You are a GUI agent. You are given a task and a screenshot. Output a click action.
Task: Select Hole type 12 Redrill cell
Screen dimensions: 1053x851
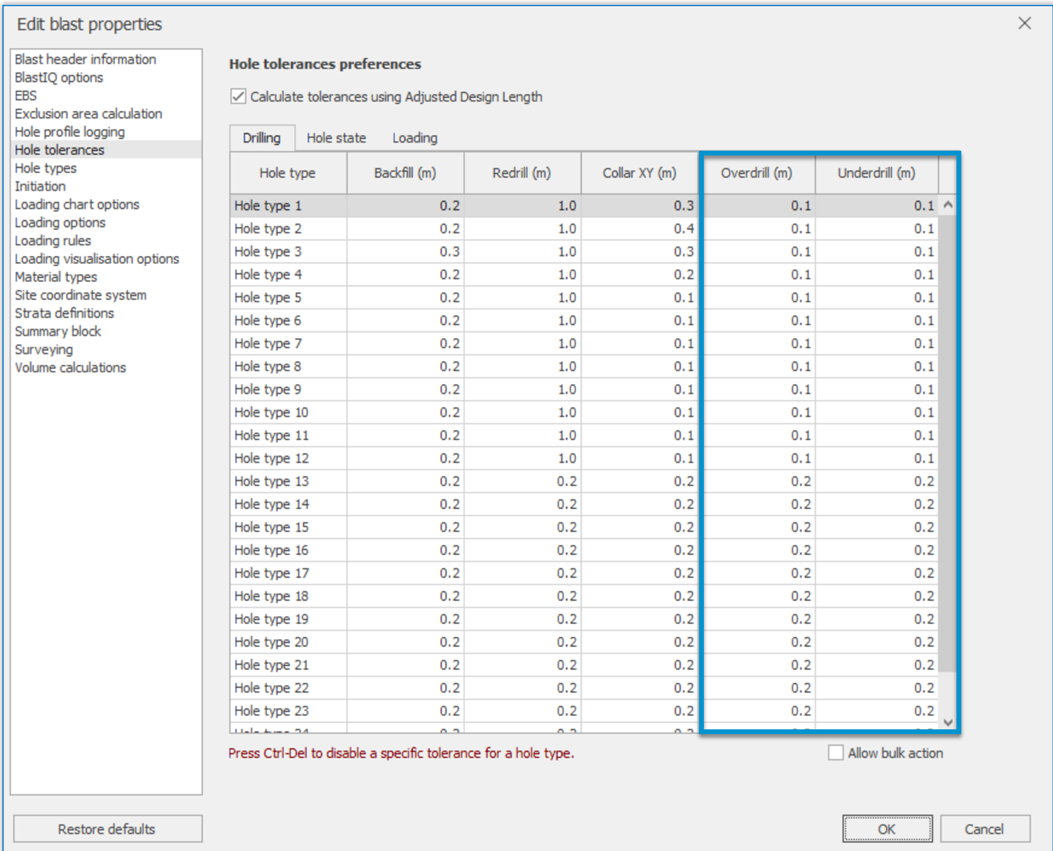522,458
